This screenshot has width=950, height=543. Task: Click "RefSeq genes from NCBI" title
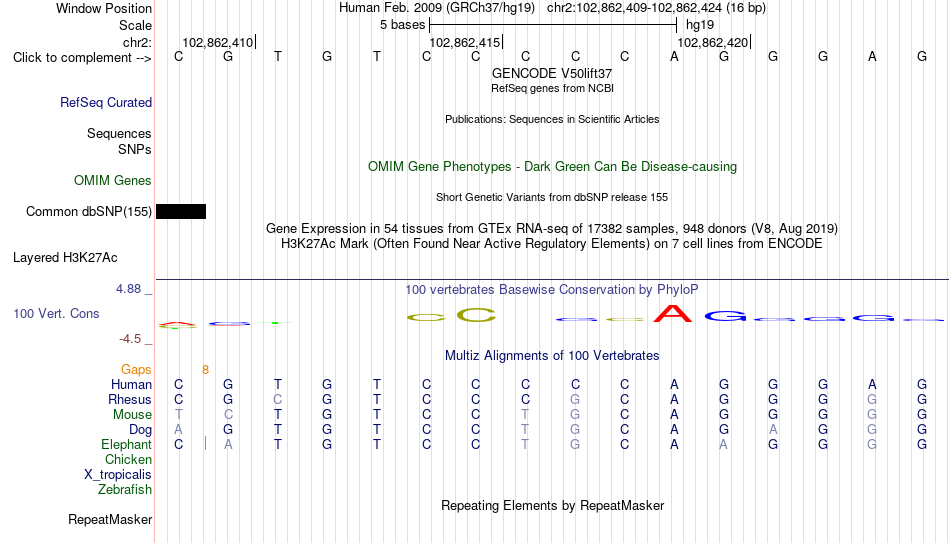pyautogui.click(x=552, y=88)
